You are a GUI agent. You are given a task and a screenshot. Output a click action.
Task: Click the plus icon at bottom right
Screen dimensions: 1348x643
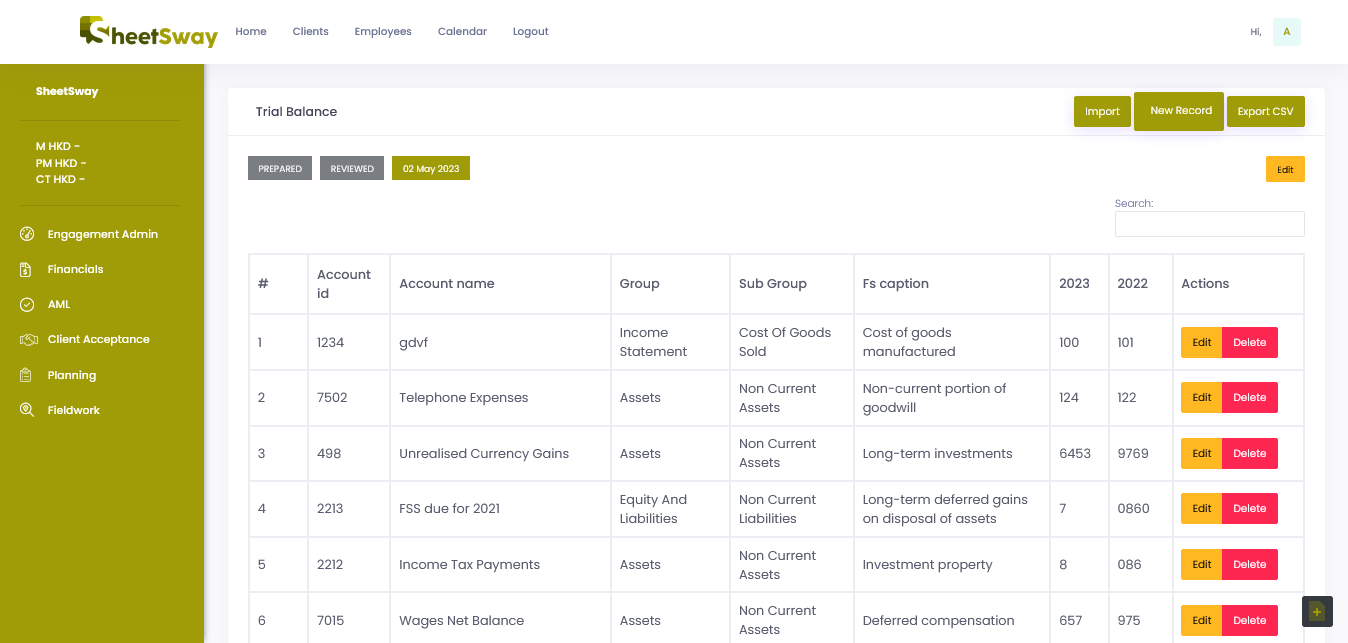tap(1317, 612)
